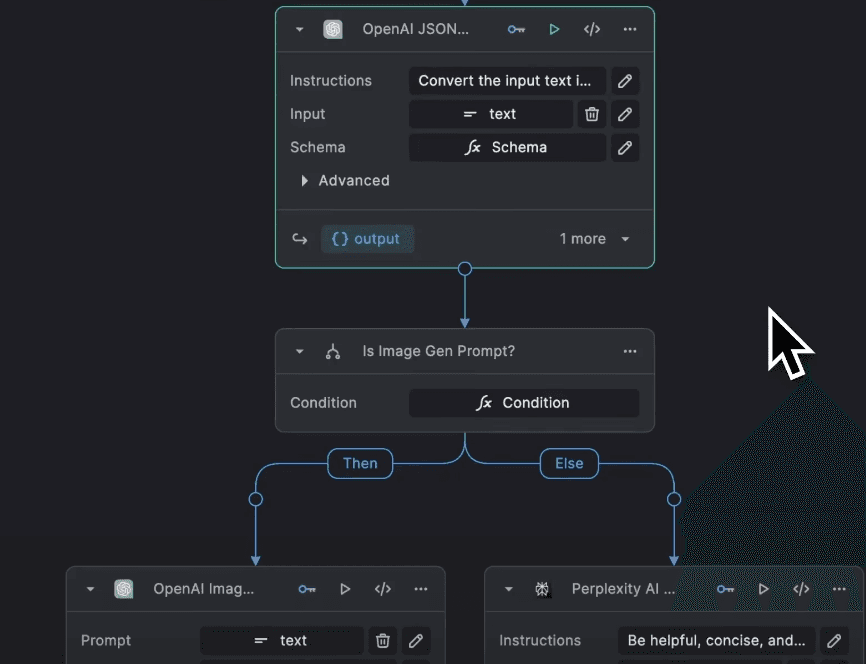Collapse the Perplexity AI node
Screen dimensions: 866x664
(509, 589)
